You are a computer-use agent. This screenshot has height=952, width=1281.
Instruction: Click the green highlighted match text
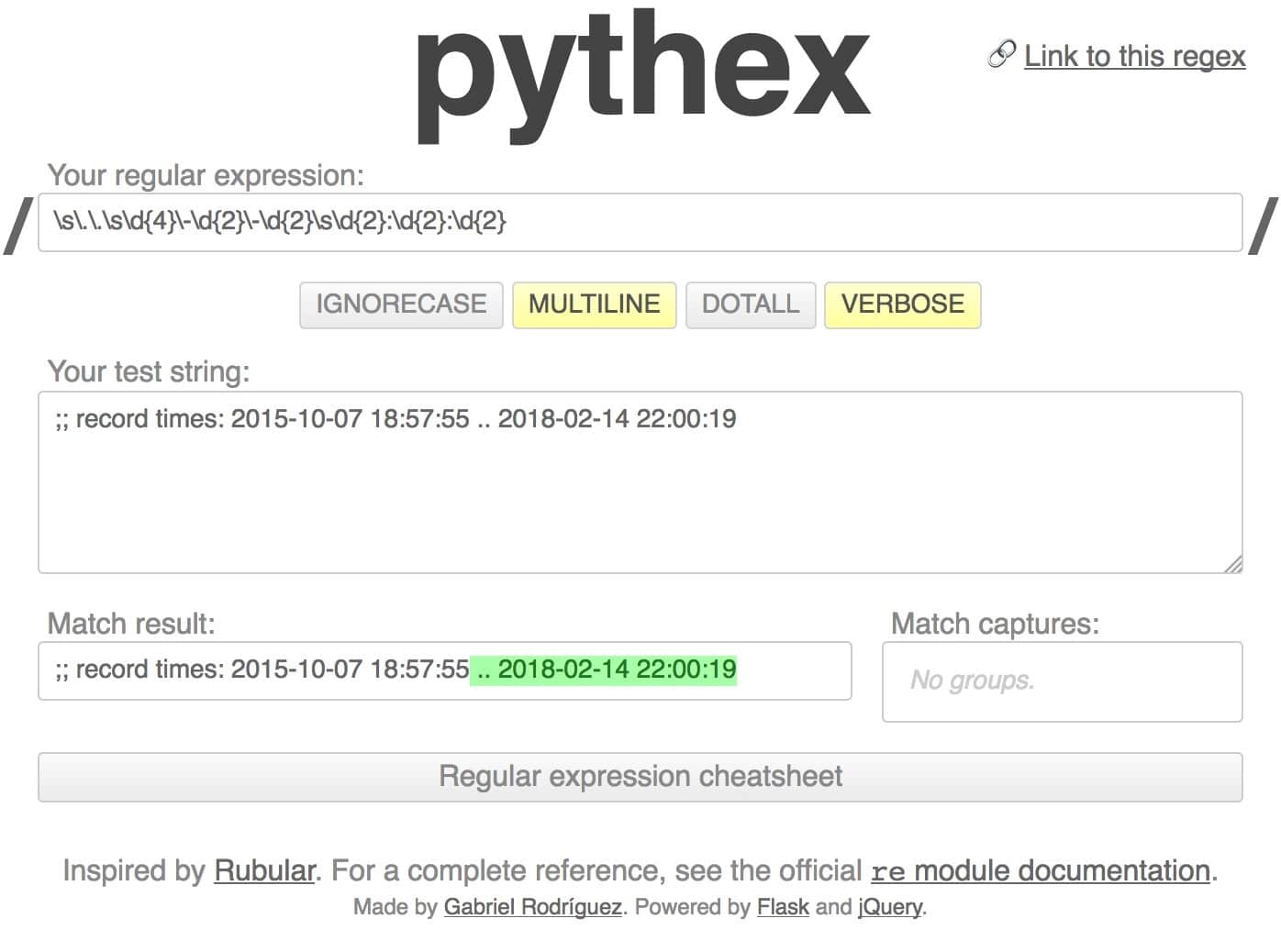606,670
